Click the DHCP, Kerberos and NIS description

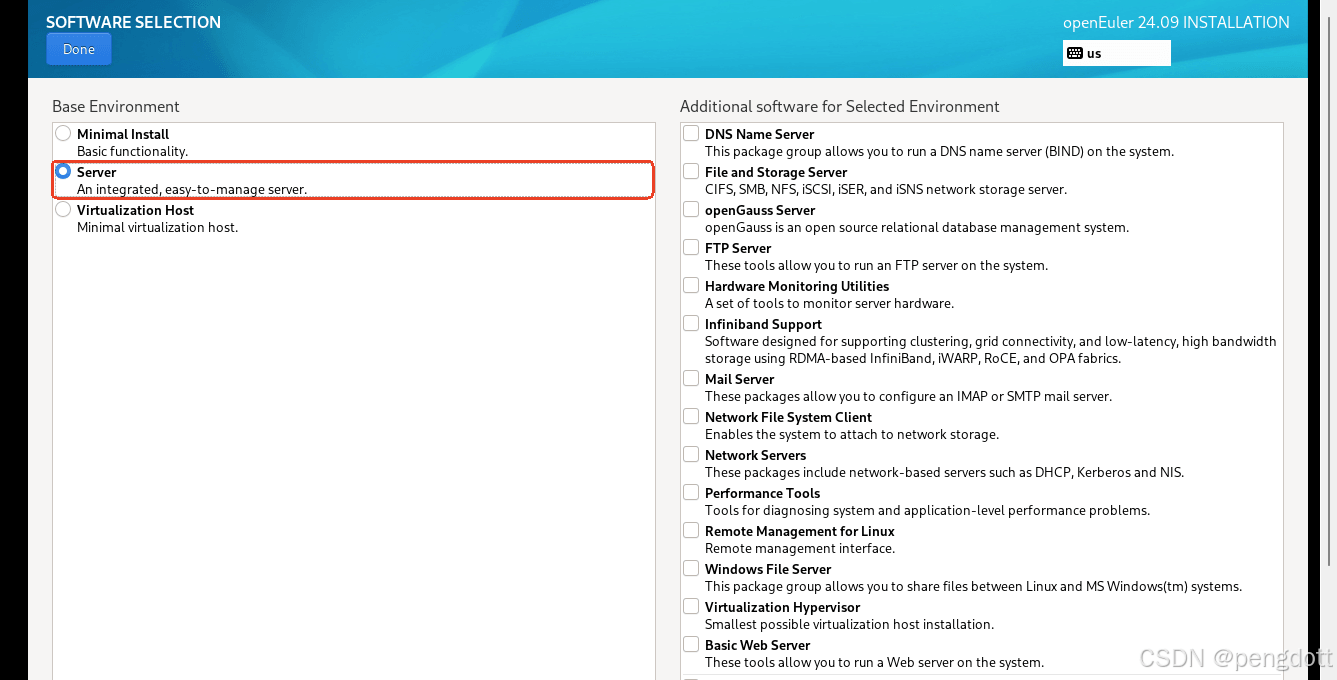point(944,473)
